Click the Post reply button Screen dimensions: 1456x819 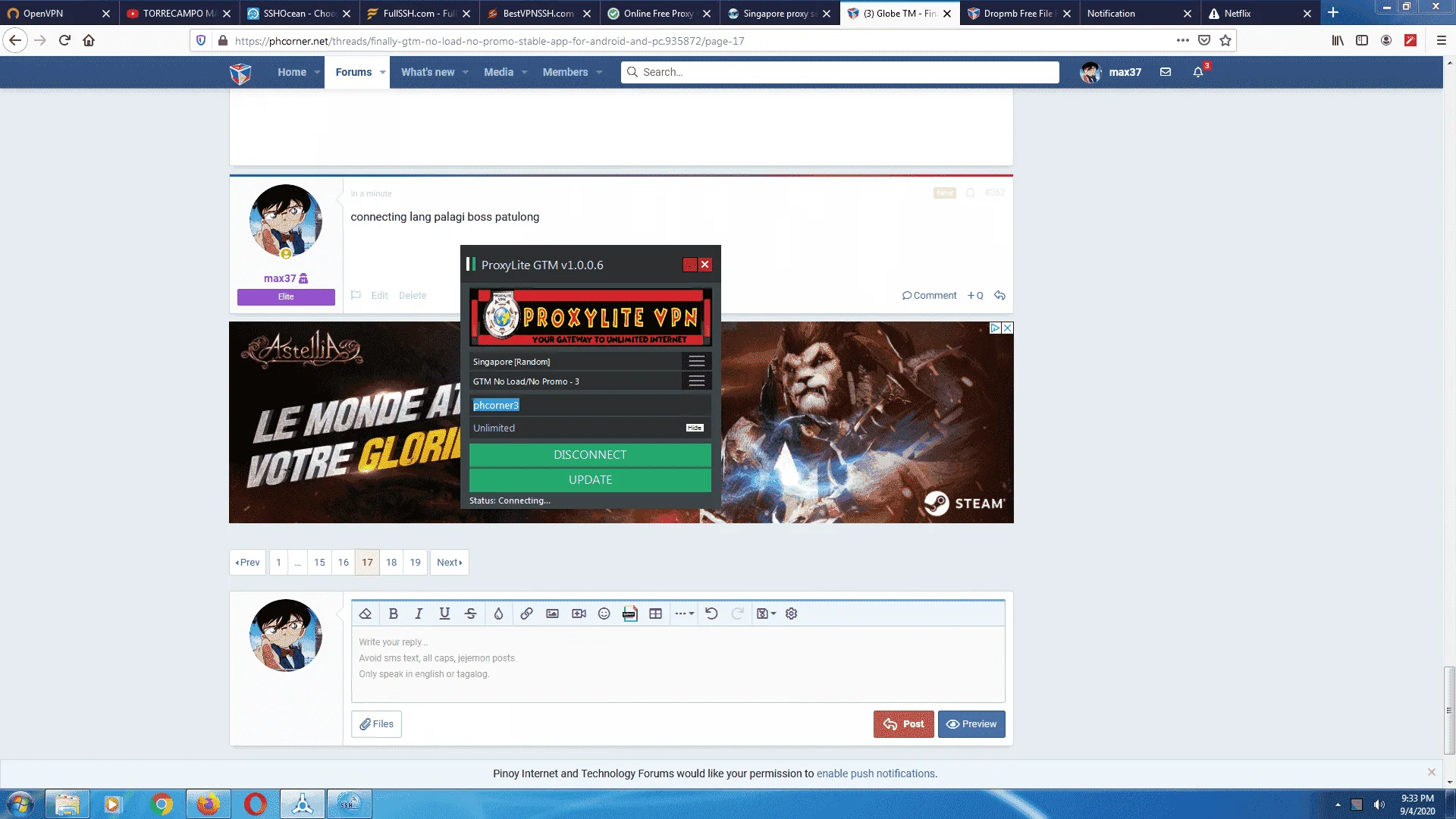[x=903, y=724]
